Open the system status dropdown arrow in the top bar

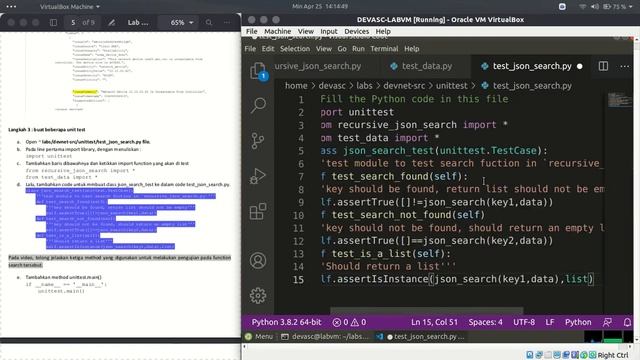[631, 7]
